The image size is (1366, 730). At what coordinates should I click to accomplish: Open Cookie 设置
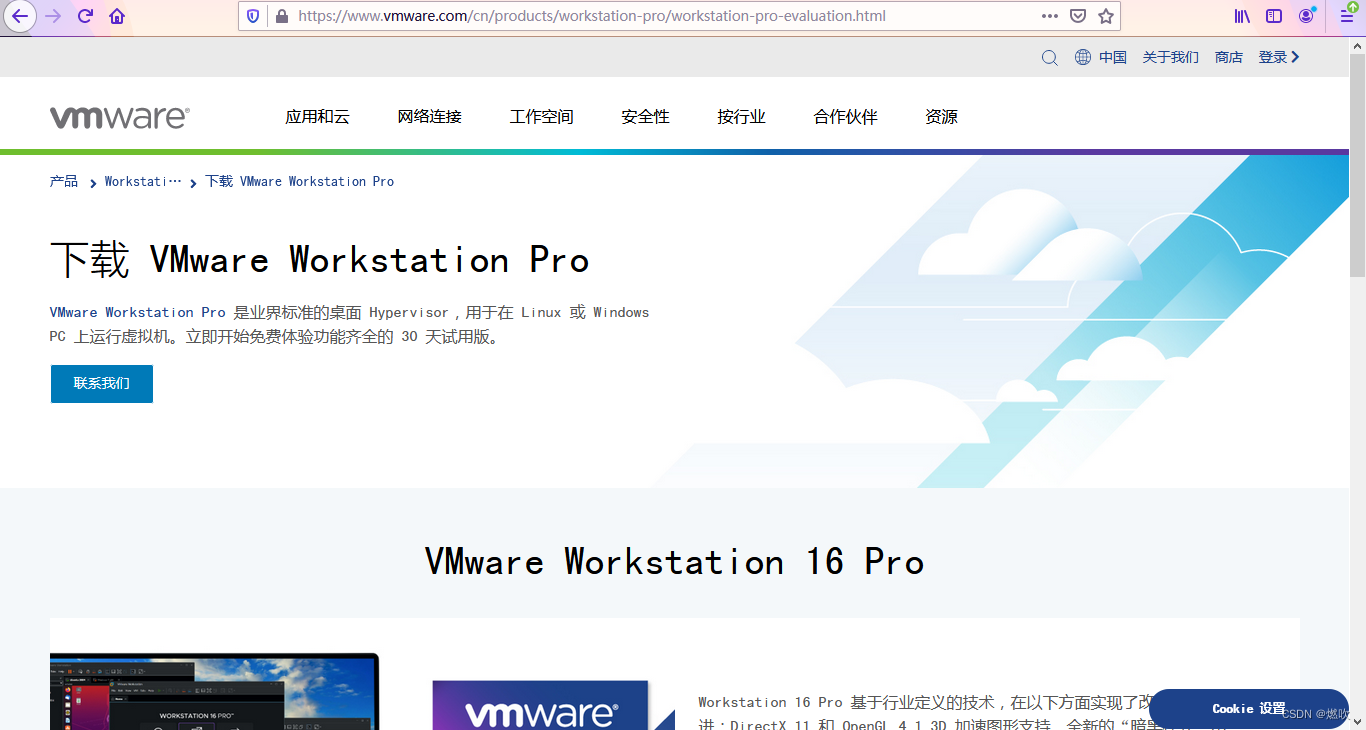click(x=1247, y=708)
